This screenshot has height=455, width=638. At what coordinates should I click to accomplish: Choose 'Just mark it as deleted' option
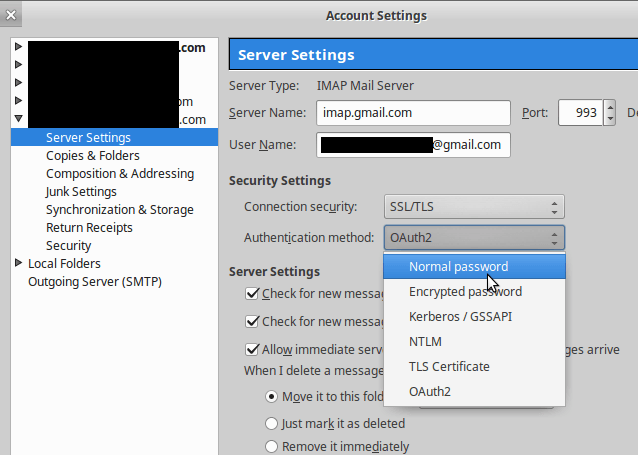(x=271, y=422)
